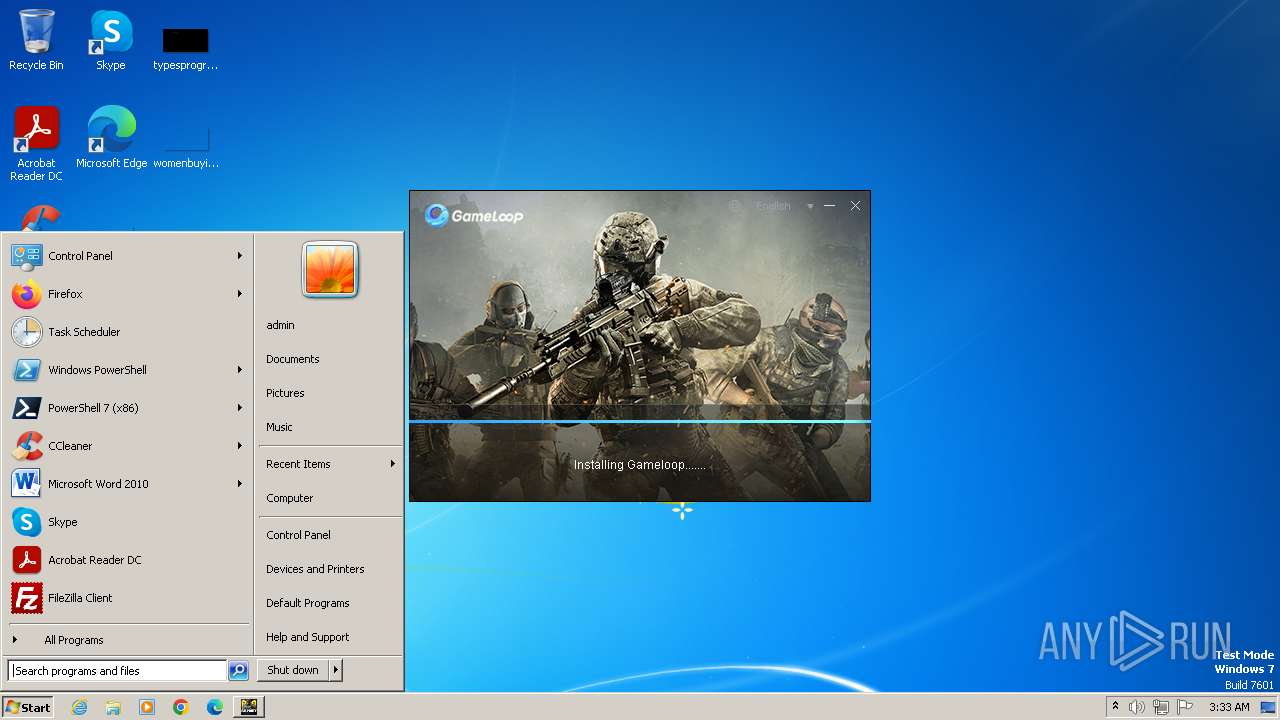Open Windows Media Player from taskbar
Screen dimensions: 1280x720
coord(147,707)
